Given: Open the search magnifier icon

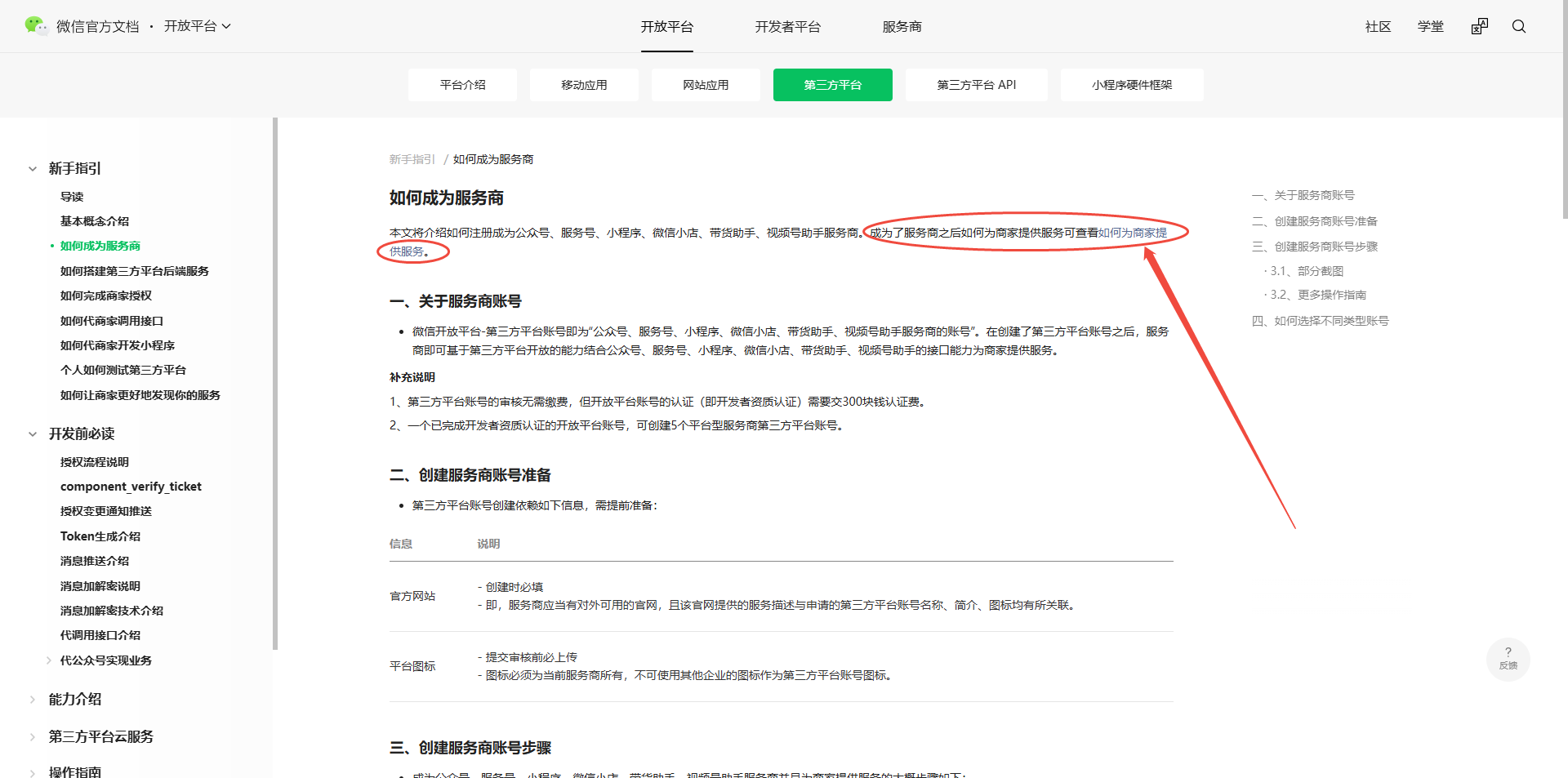Looking at the screenshot, I should click(x=1519, y=26).
